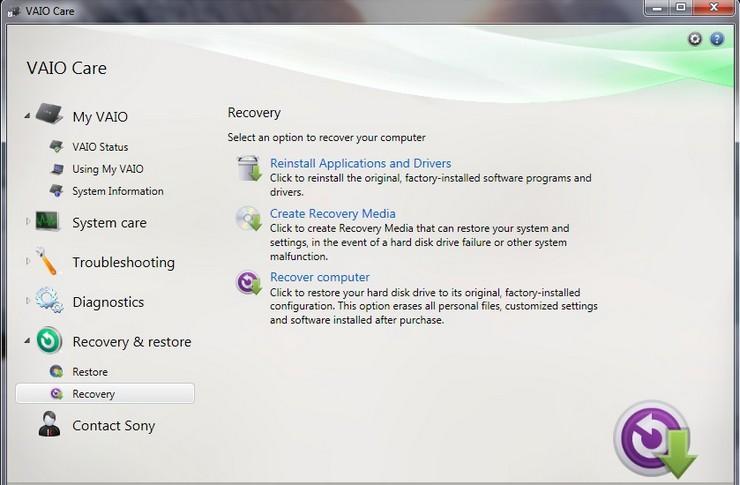
Task: Open the Diagnostics category
Action: point(108,302)
